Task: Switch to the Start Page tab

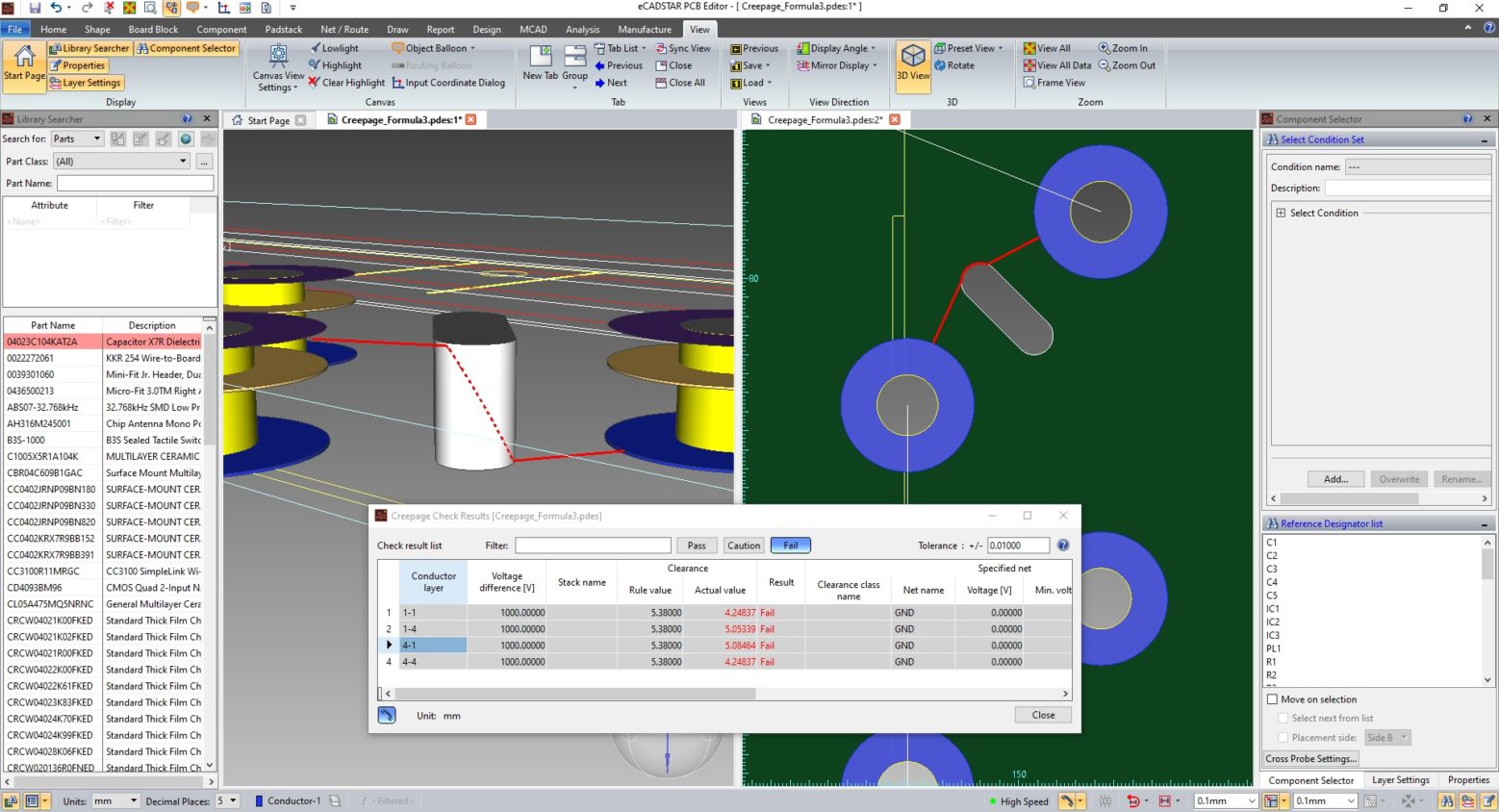Action: coord(267,119)
